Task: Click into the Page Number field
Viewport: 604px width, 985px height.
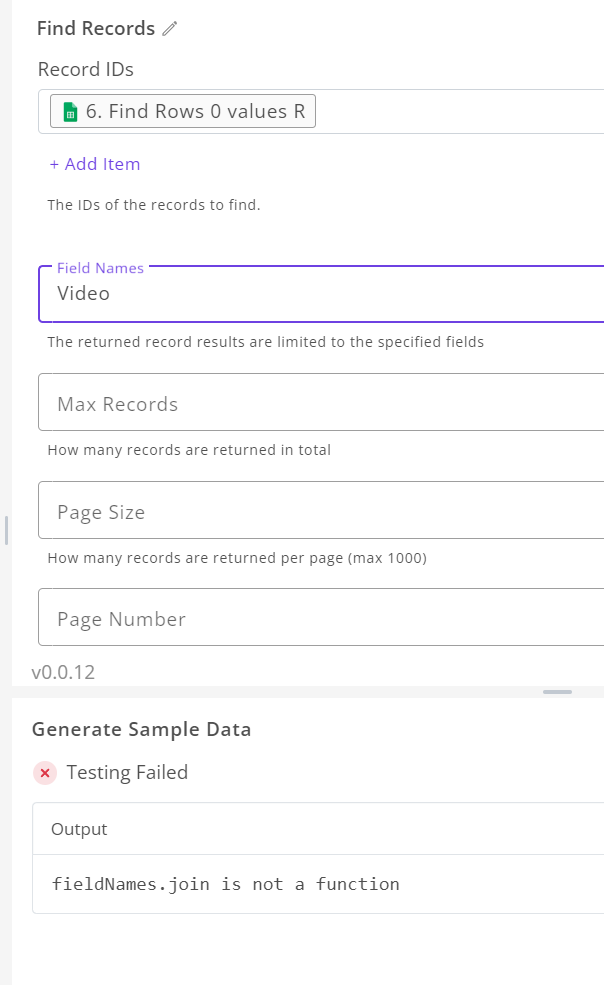Action: (x=321, y=617)
